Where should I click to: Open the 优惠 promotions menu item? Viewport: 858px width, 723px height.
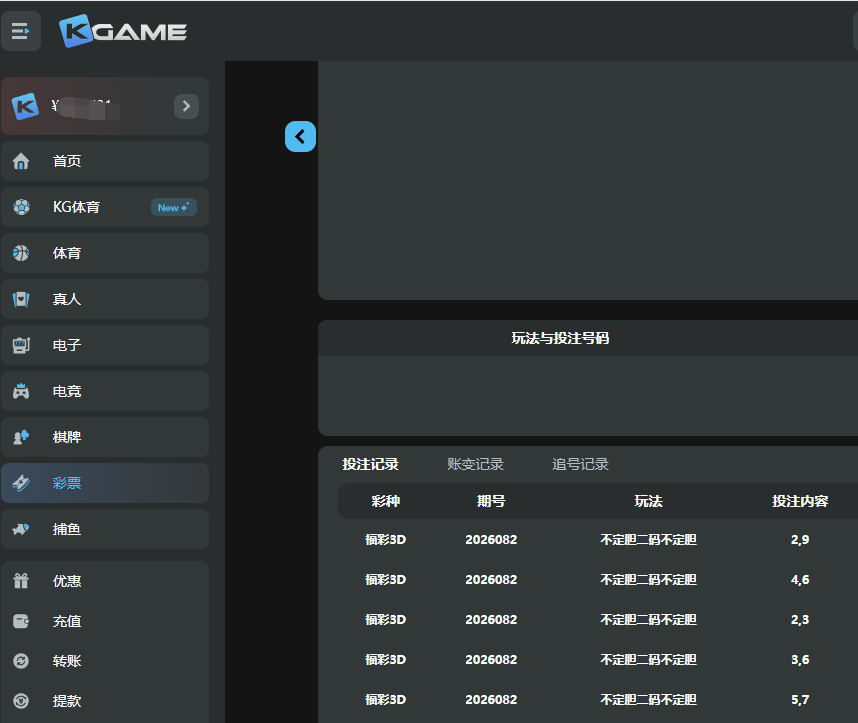(67, 581)
